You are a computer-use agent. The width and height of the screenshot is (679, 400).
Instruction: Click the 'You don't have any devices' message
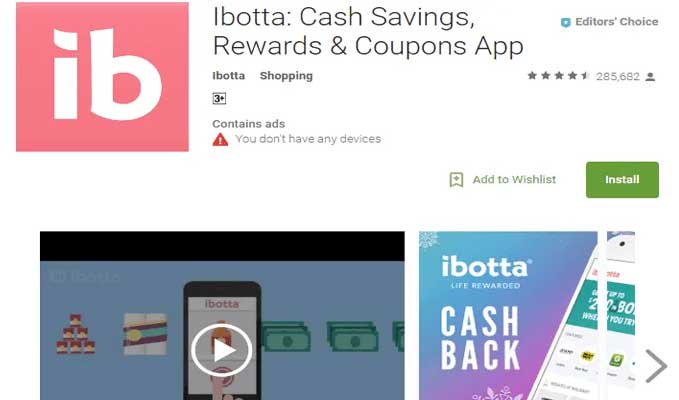coord(308,139)
